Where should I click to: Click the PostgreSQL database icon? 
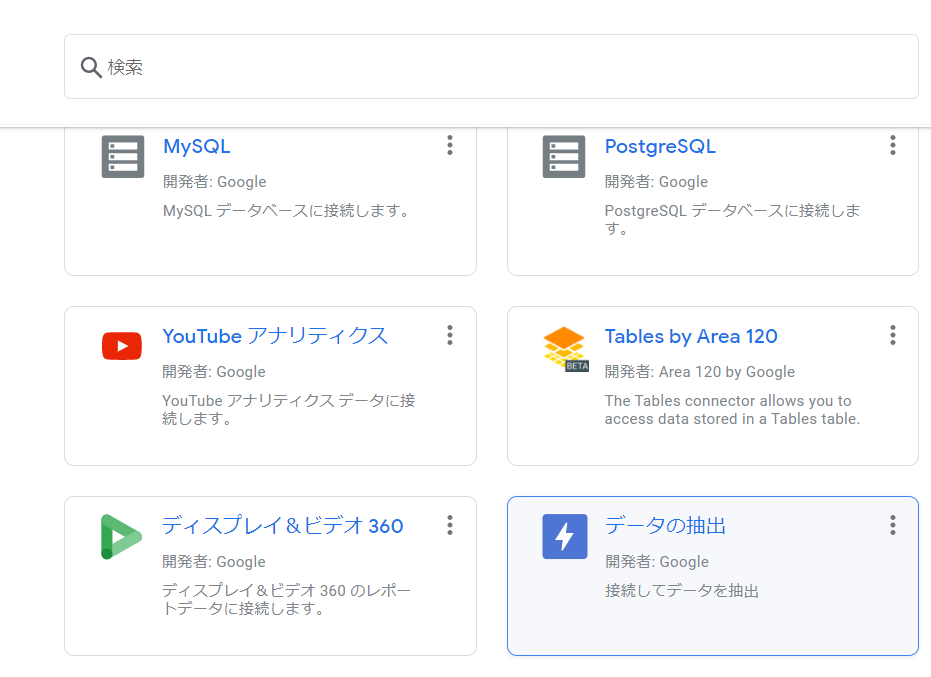(x=564, y=157)
